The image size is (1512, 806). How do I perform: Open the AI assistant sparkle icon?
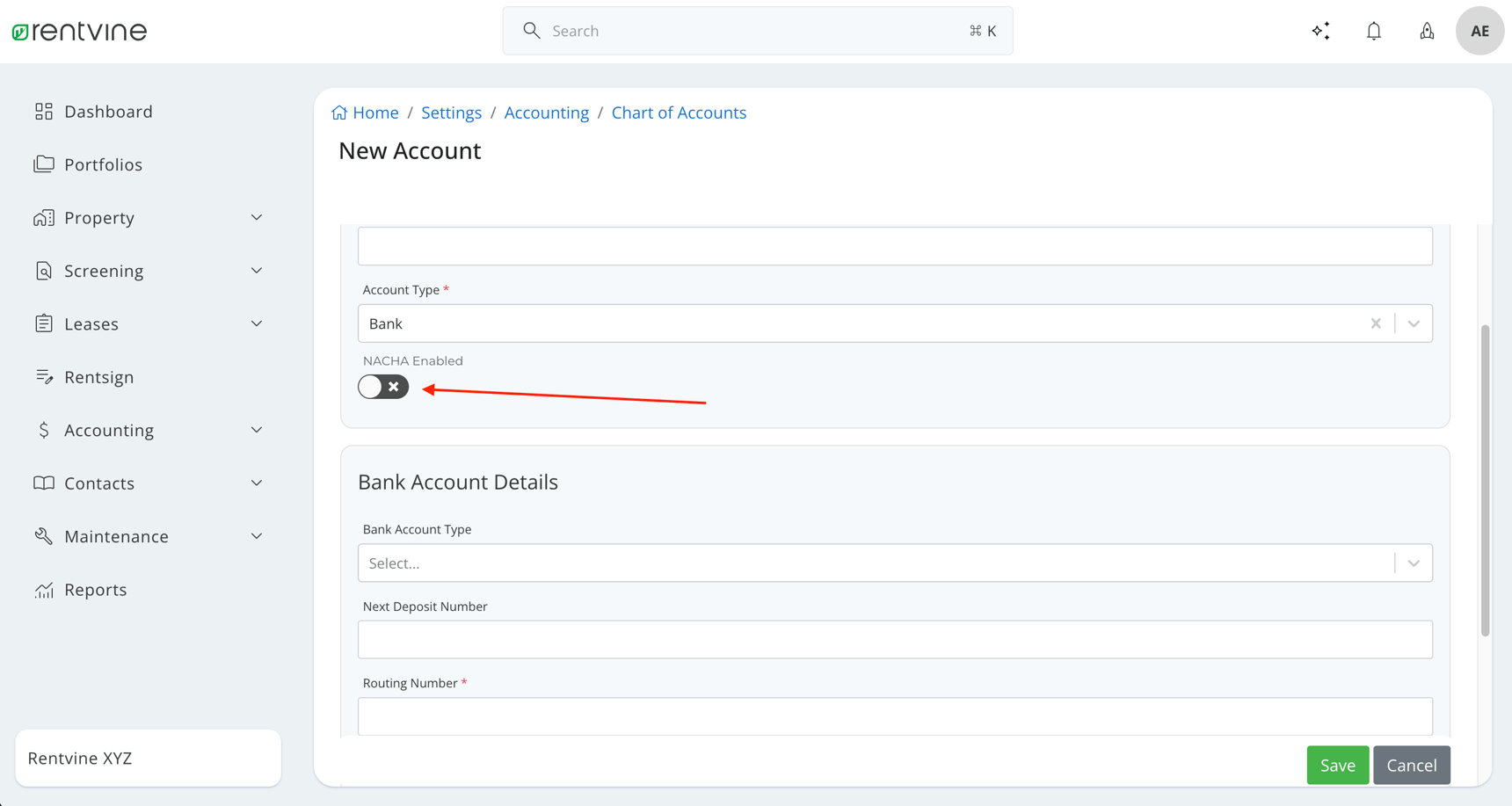click(1320, 30)
